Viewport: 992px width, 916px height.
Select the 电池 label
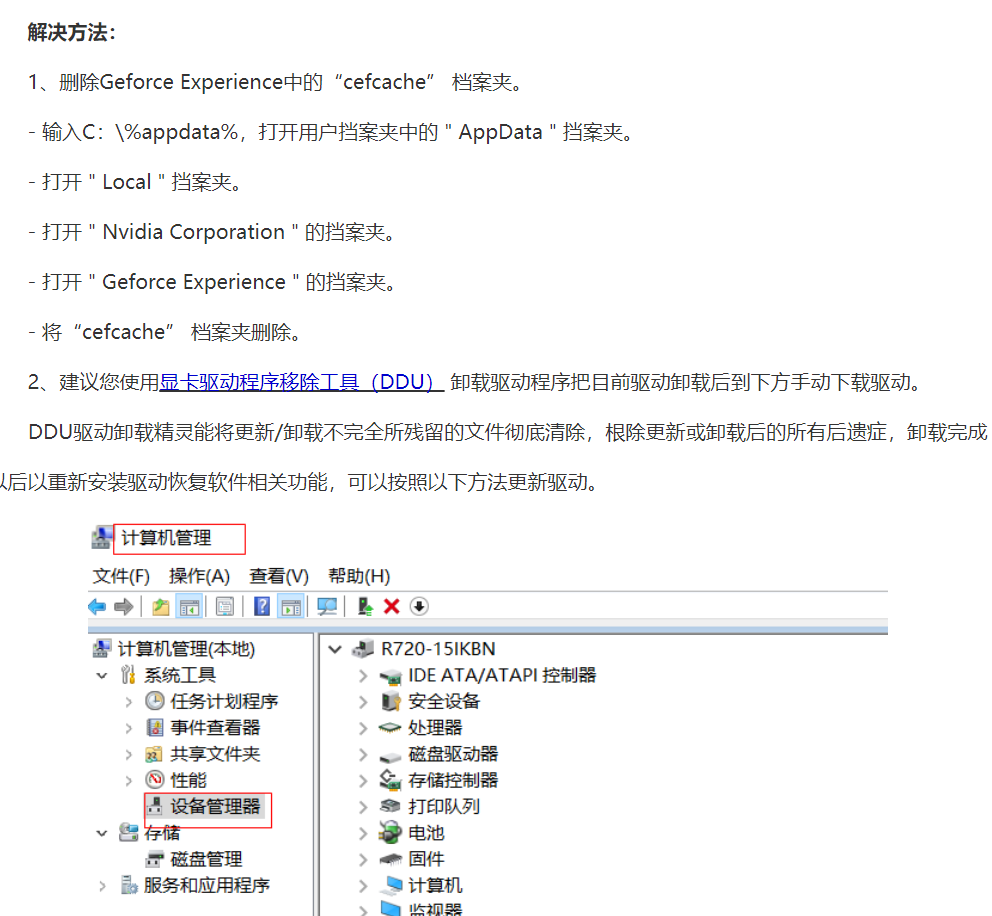point(426,833)
